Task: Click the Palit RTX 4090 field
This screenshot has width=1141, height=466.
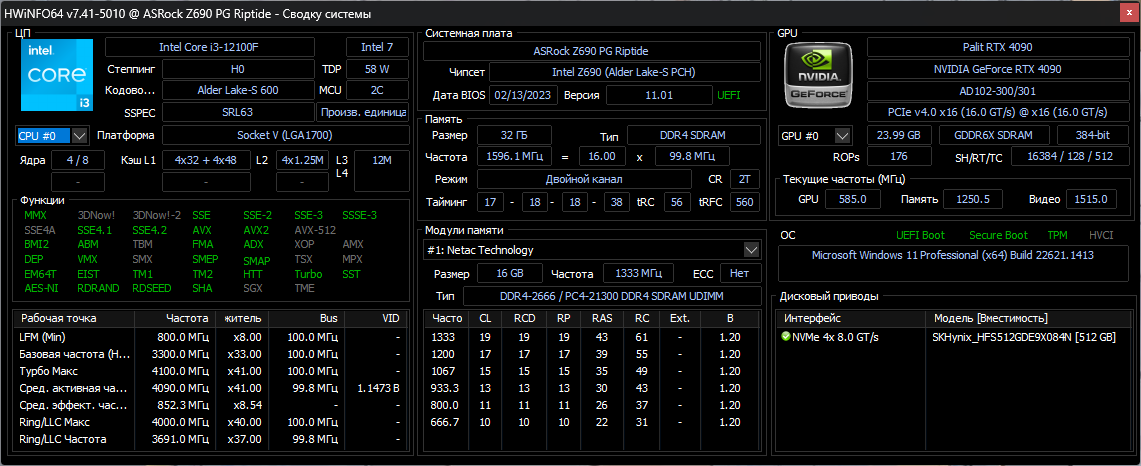Action: (997, 47)
